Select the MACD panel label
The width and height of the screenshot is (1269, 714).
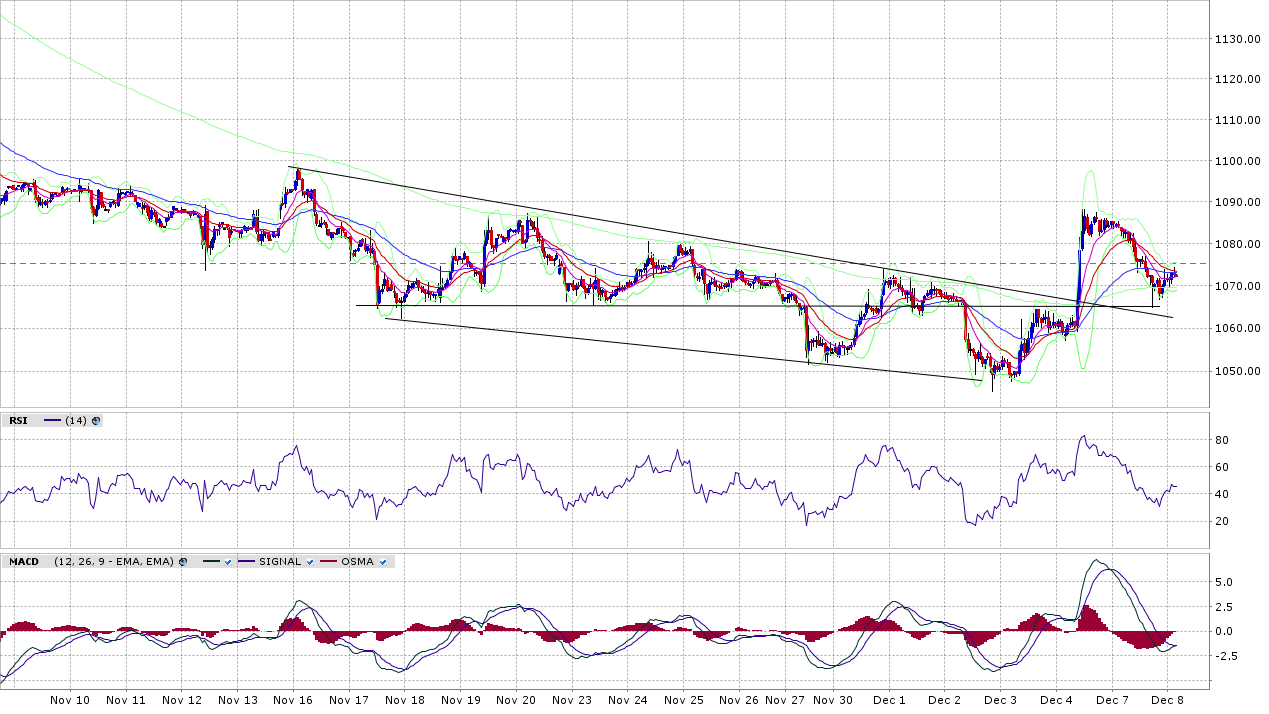(x=24, y=562)
